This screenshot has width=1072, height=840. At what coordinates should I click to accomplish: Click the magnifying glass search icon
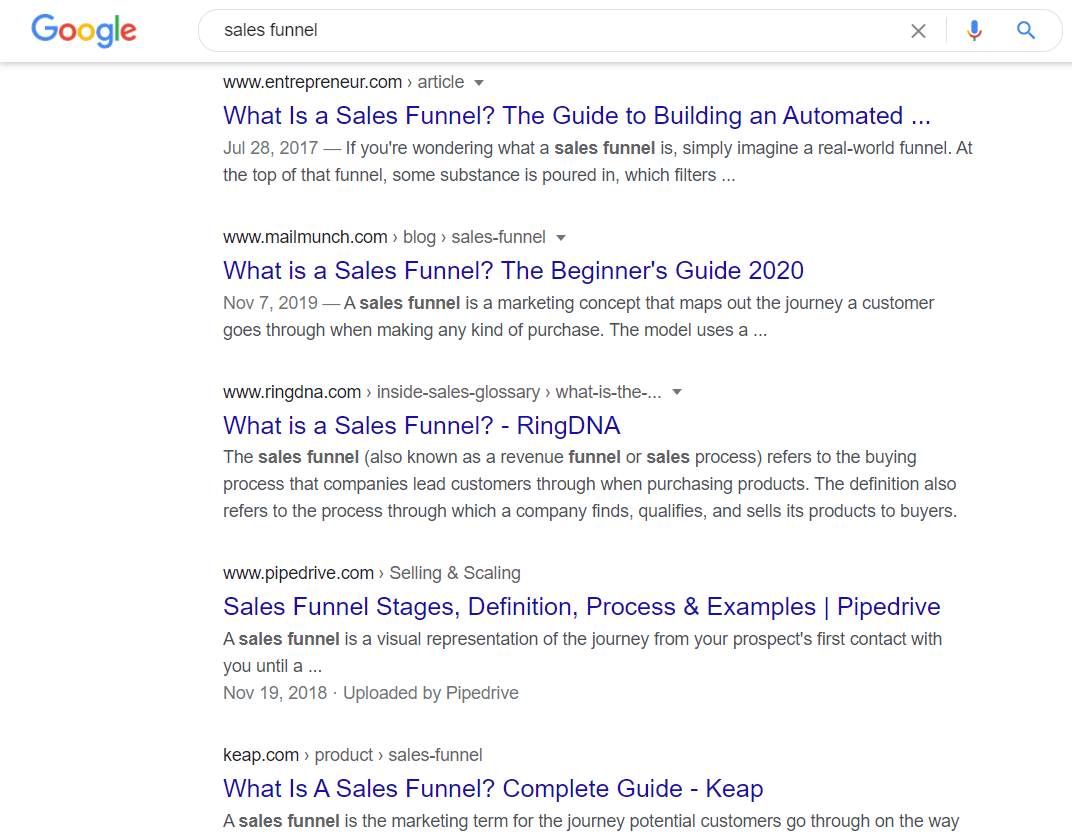[1026, 30]
